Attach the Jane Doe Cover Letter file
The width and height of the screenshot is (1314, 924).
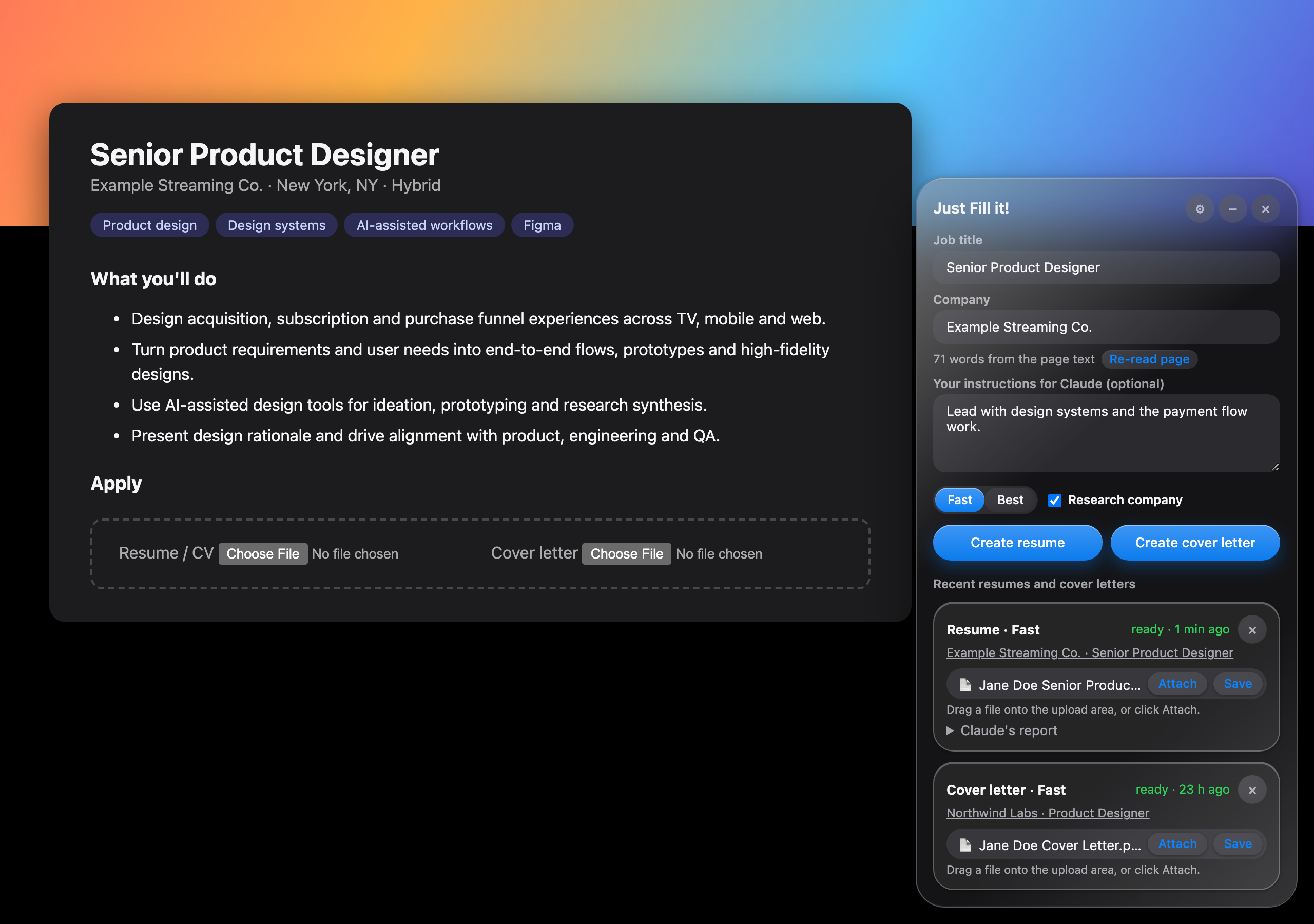tap(1177, 844)
